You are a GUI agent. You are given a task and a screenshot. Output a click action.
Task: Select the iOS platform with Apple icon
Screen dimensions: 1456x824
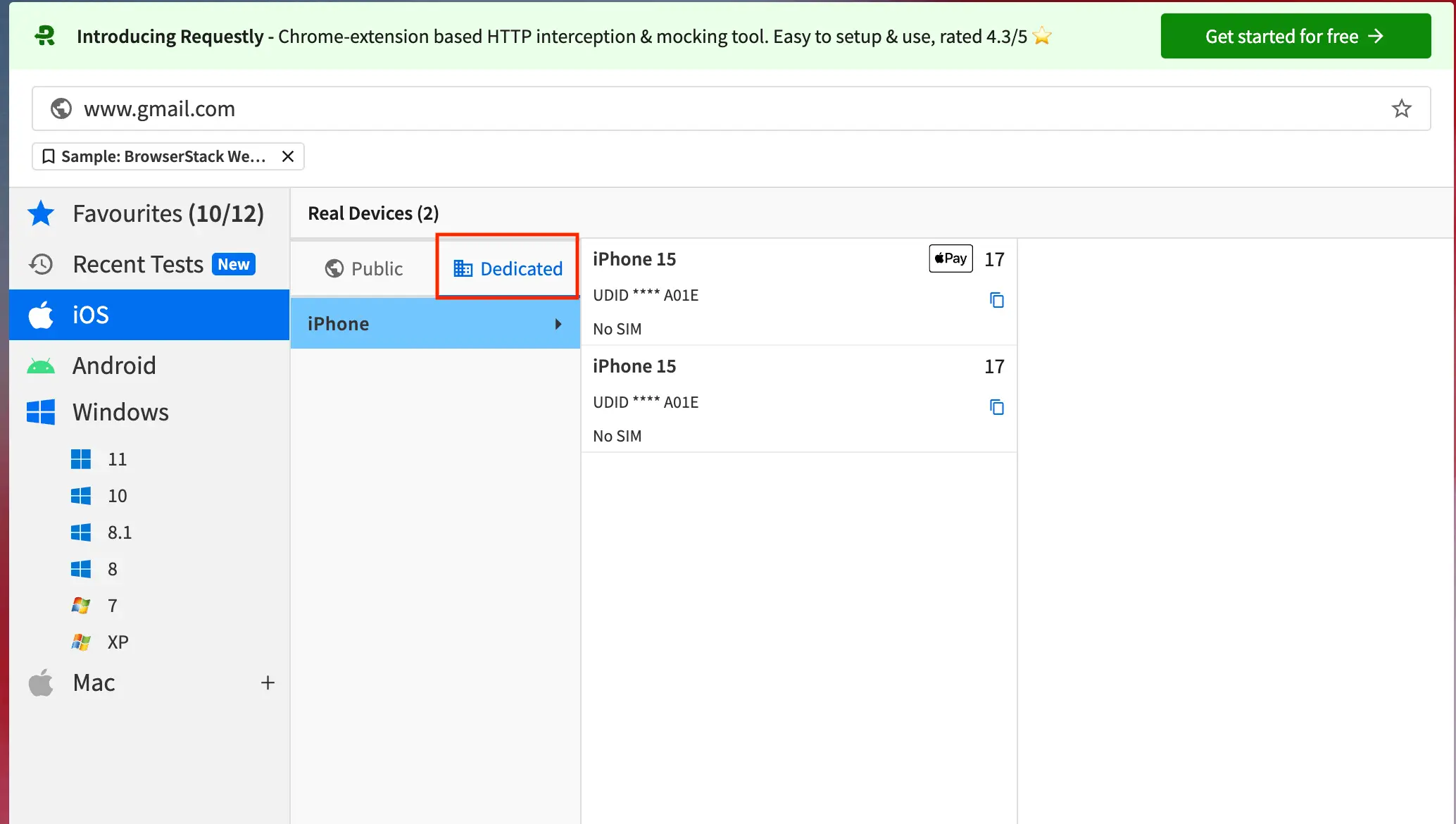[90, 315]
